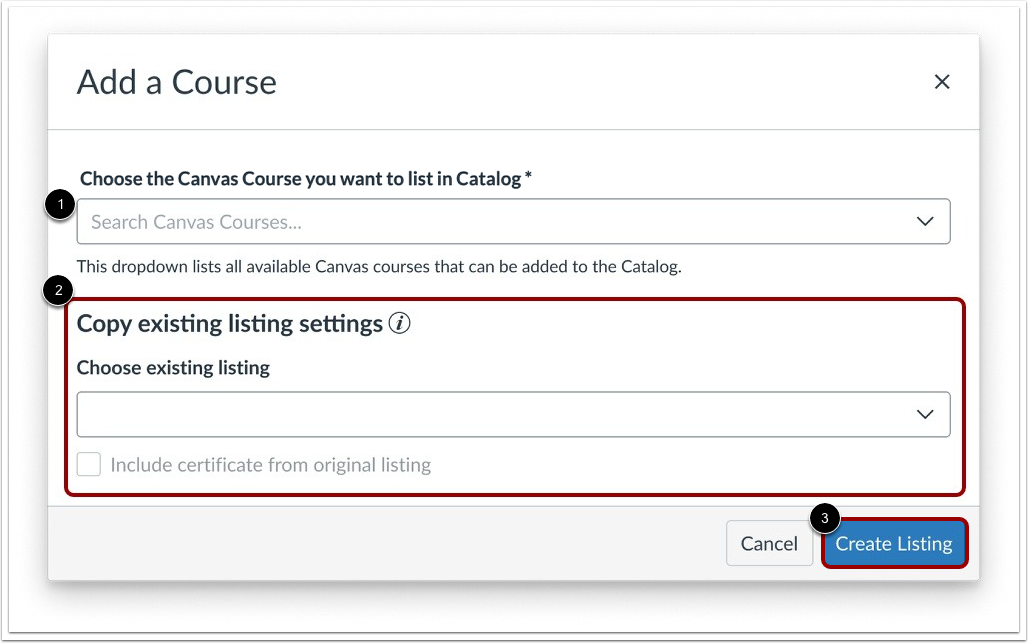Click the checkbox beside the certificate option
1028x643 pixels.
[89, 464]
